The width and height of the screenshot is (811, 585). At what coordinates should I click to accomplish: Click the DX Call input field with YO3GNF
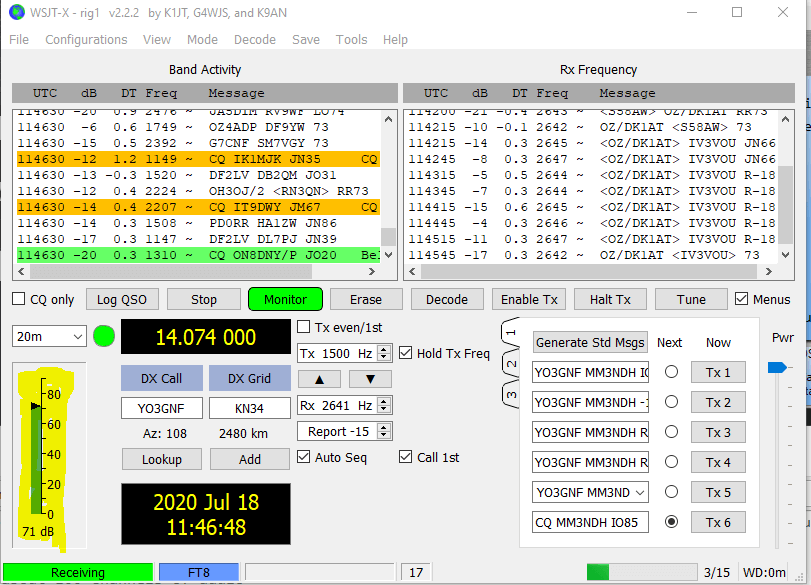[x=161, y=408]
